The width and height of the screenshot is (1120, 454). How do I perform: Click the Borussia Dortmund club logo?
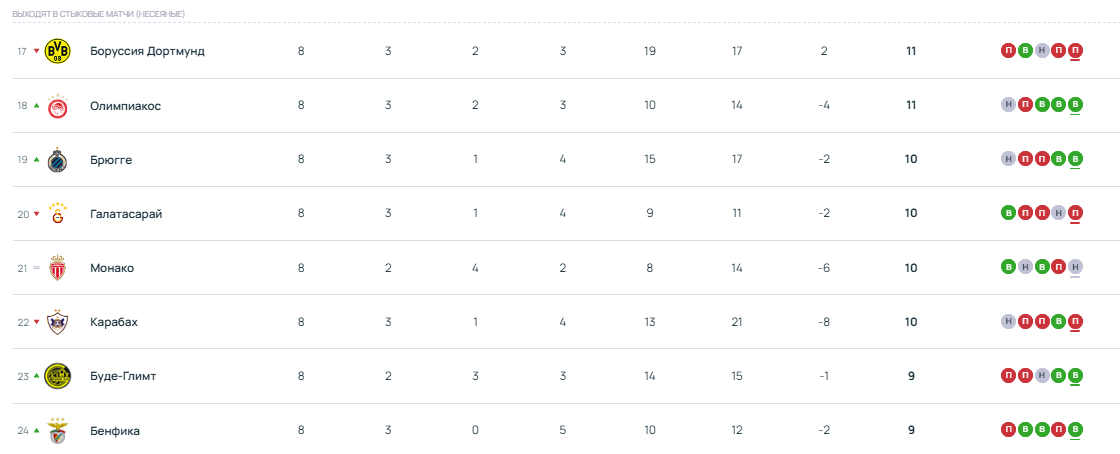(57, 51)
